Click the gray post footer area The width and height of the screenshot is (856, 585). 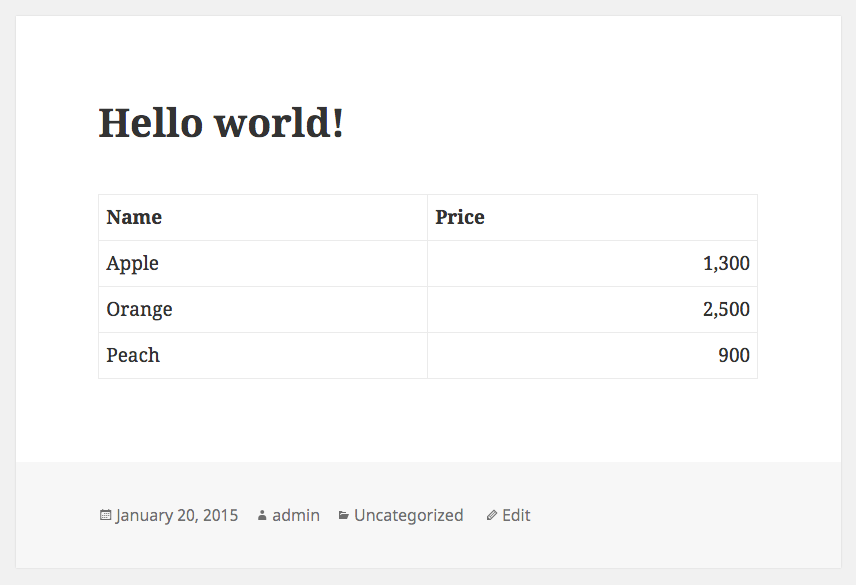click(x=682, y=515)
